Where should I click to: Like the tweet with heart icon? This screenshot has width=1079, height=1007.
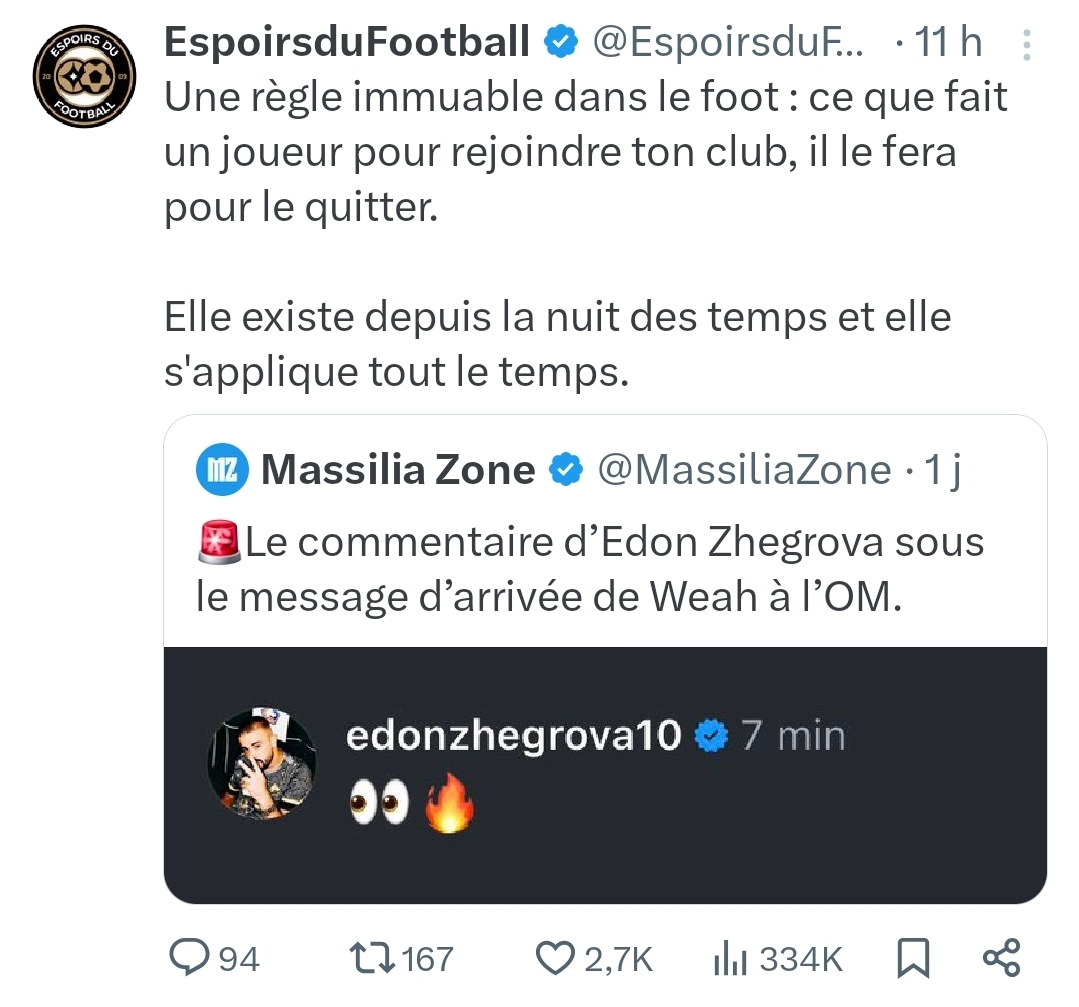tap(555, 958)
